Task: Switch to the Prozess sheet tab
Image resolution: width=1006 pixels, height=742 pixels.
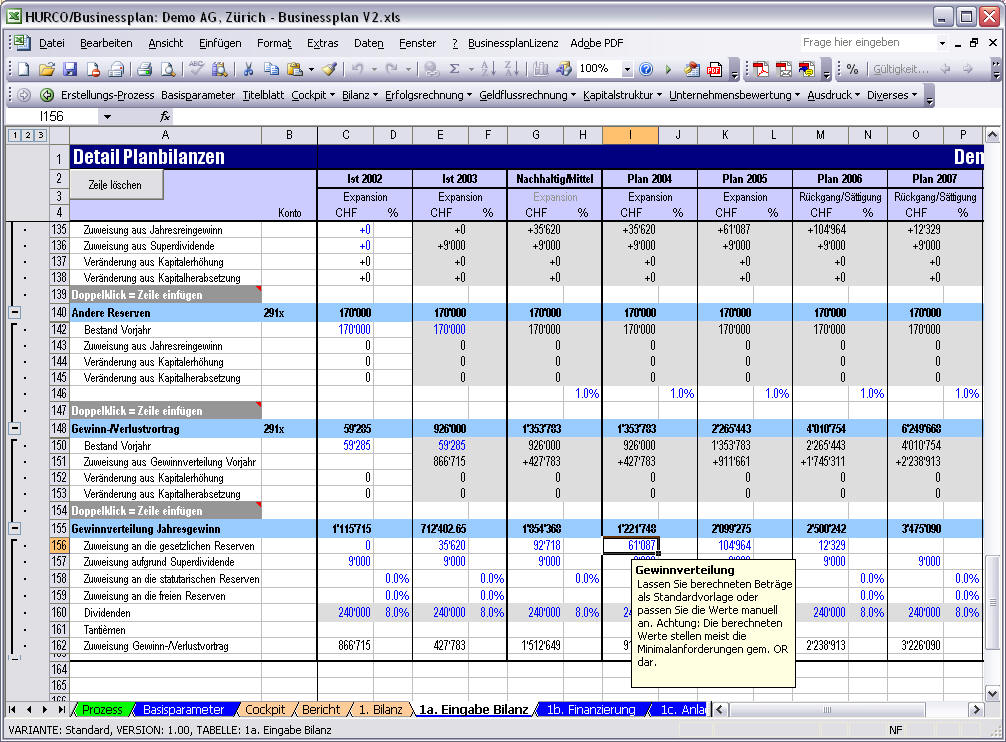Action: [x=102, y=709]
